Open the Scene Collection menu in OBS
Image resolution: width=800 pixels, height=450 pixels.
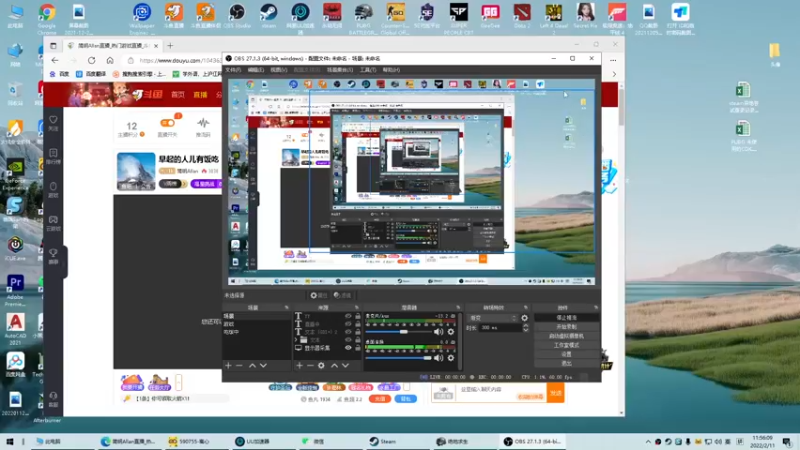pyautogui.click(x=340, y=70)
